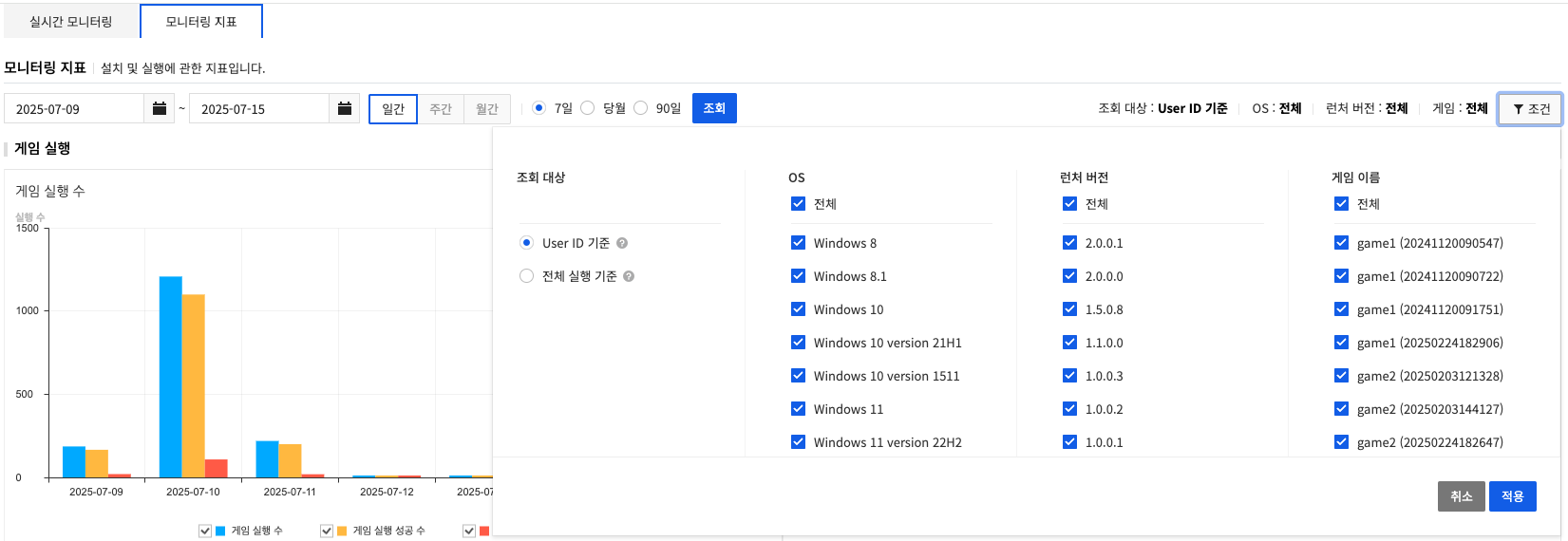Click blue 게임 실행 수 legend swatch

[x=220, y=531]
